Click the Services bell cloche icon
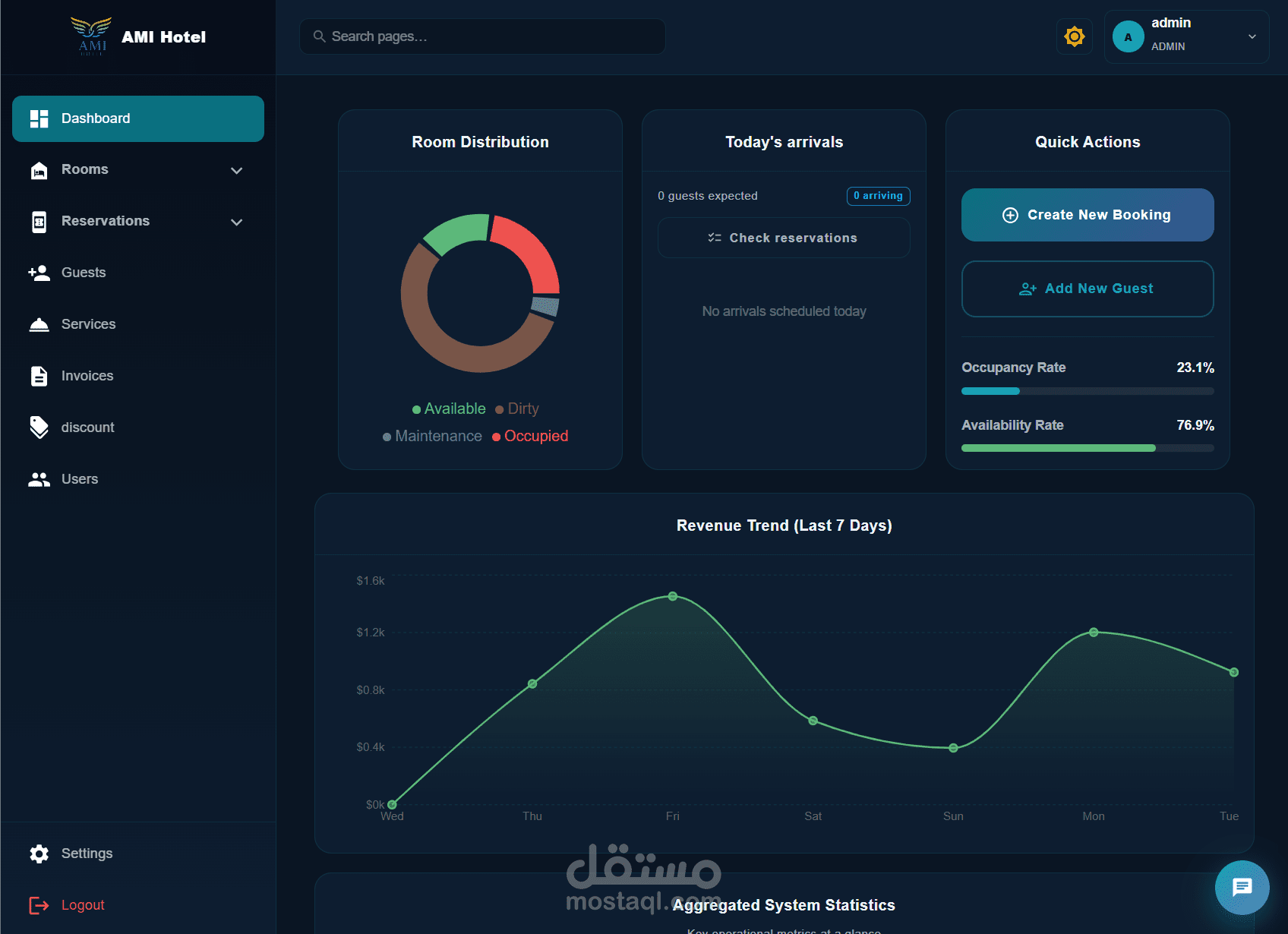Image resolution: width=1288 pixels, height=934 pixels. 39,324
